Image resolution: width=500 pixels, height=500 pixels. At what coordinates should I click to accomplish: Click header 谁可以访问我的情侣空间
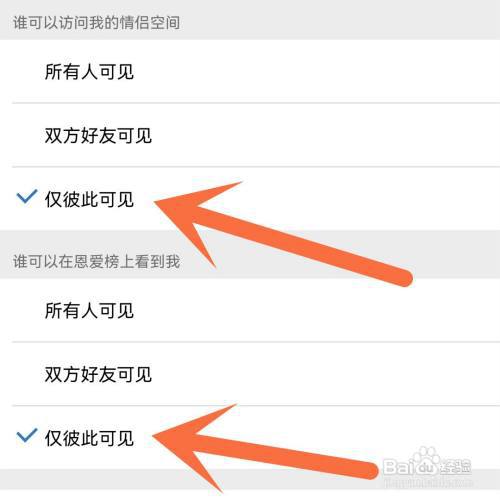tap(97, 23)
